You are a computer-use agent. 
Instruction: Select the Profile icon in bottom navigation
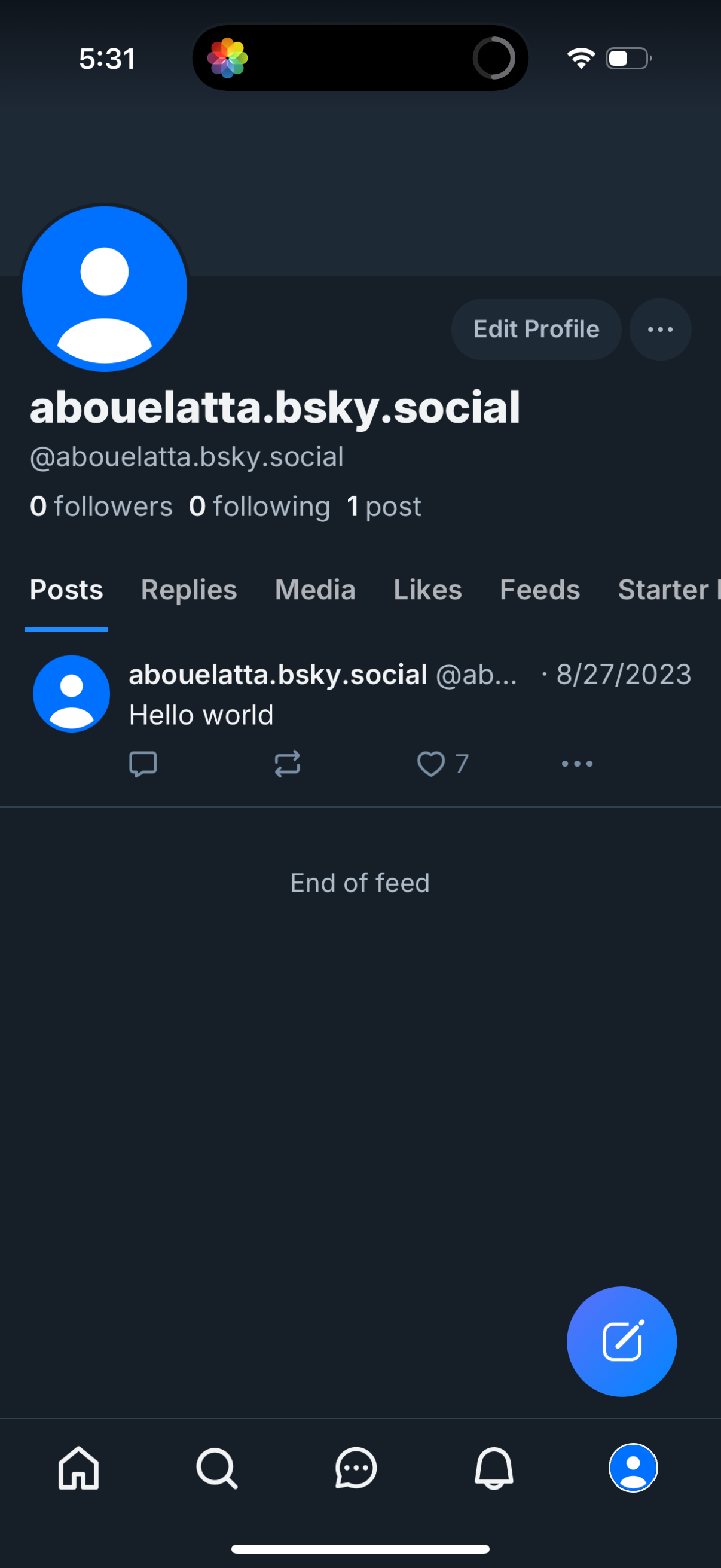point(634,1468)
